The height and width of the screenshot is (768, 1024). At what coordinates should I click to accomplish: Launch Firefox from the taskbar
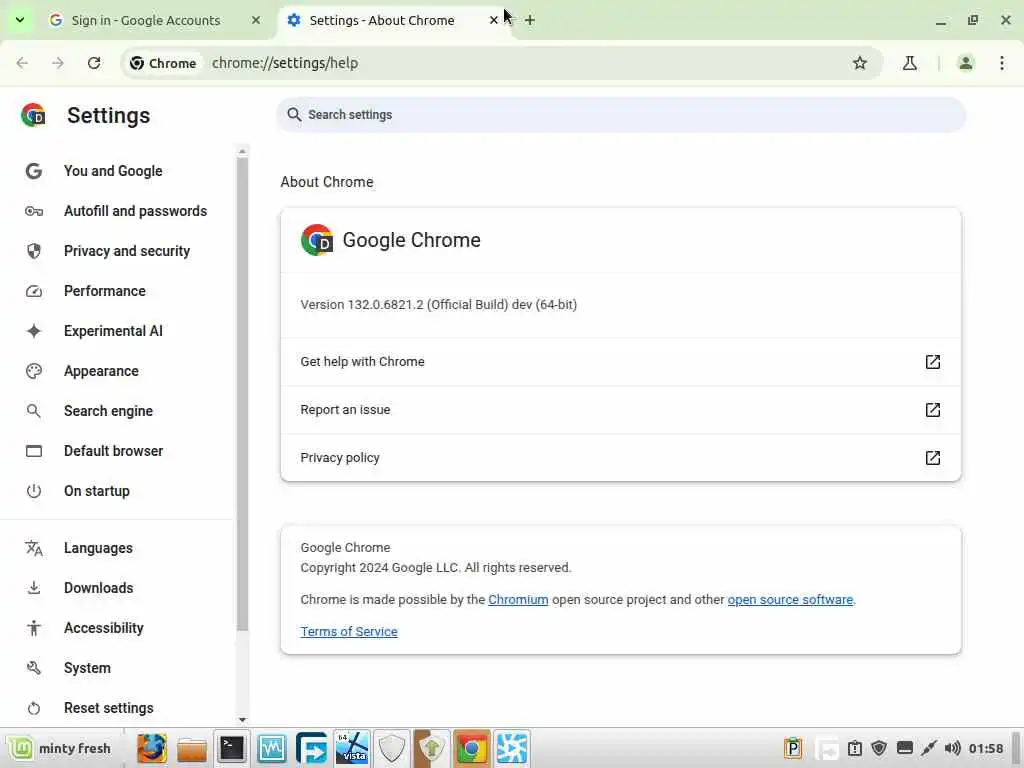pos(152,748)
